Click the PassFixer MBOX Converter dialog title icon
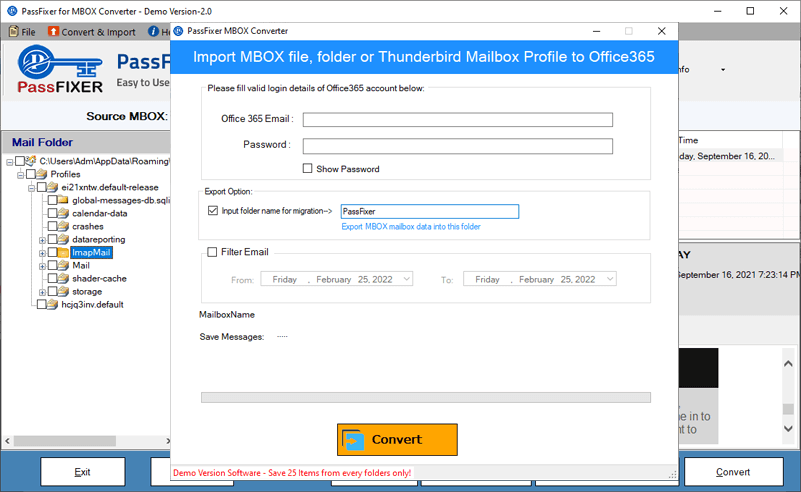This screenshot has height=492, width=801. click(x=178, y=31)
